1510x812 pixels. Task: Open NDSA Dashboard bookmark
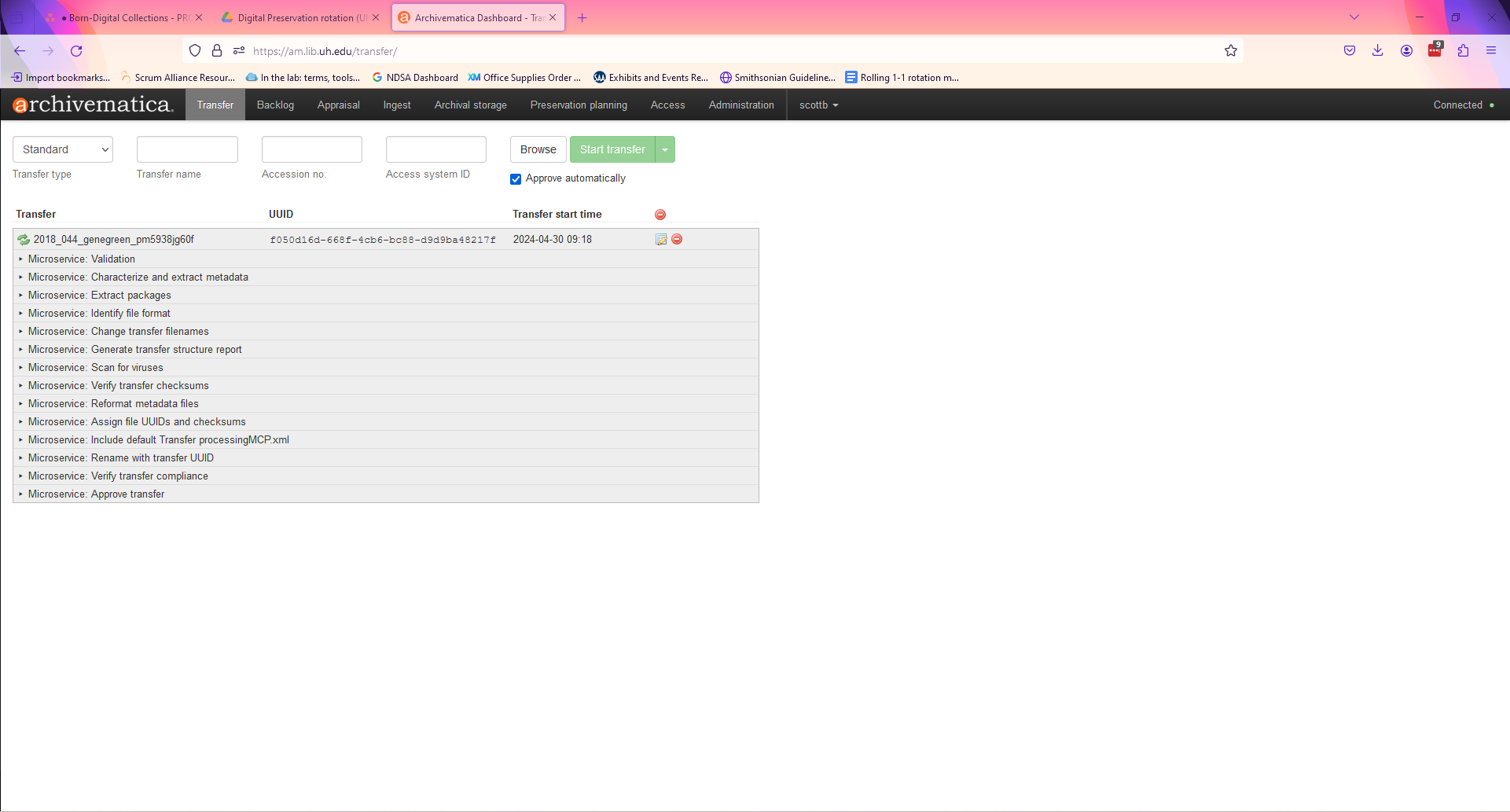click(415, 77)
